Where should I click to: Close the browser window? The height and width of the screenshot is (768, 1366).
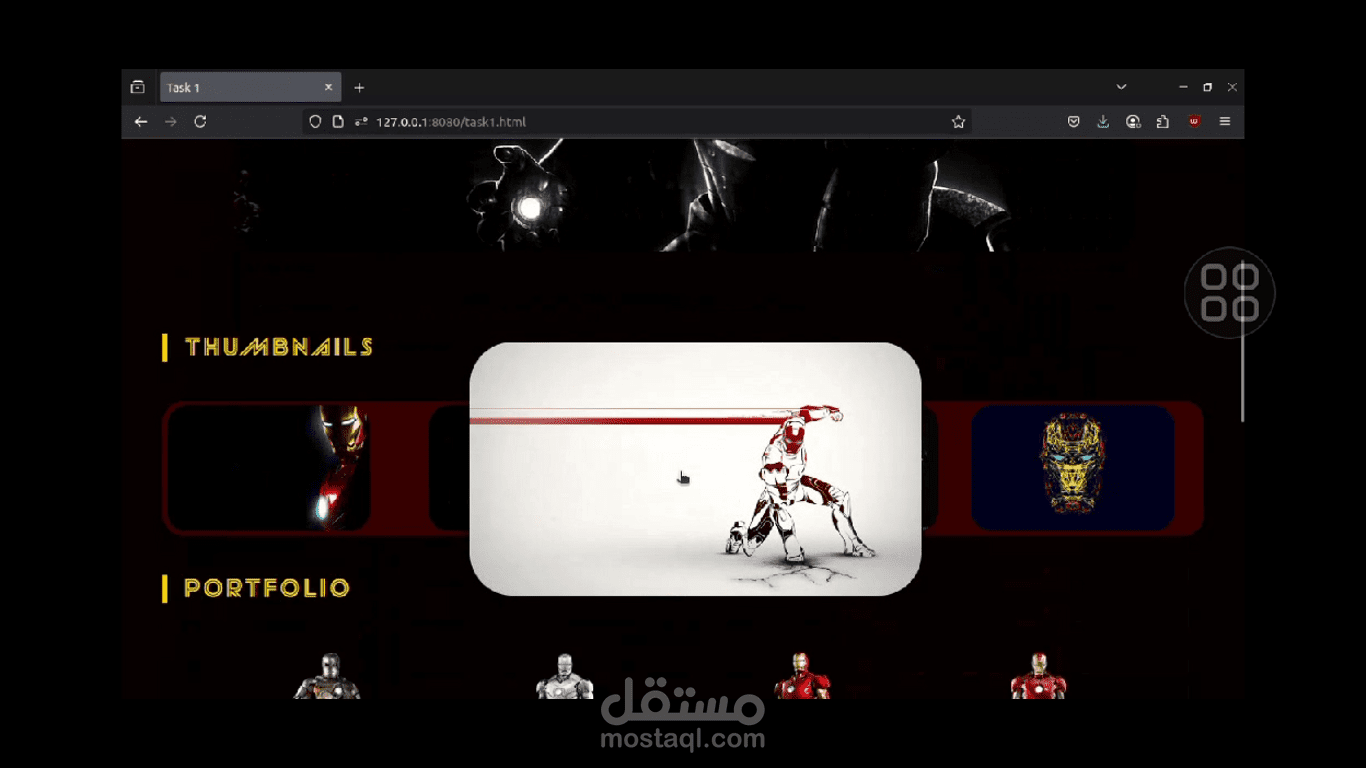tap(1232, 87)
